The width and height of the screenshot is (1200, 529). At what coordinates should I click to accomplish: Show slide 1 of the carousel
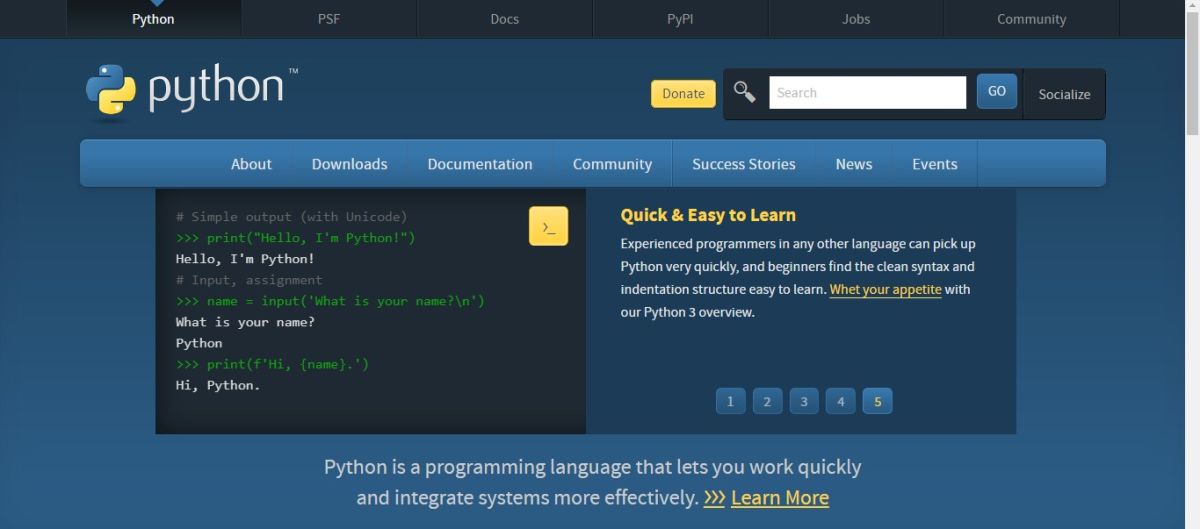tap(730, 401)
